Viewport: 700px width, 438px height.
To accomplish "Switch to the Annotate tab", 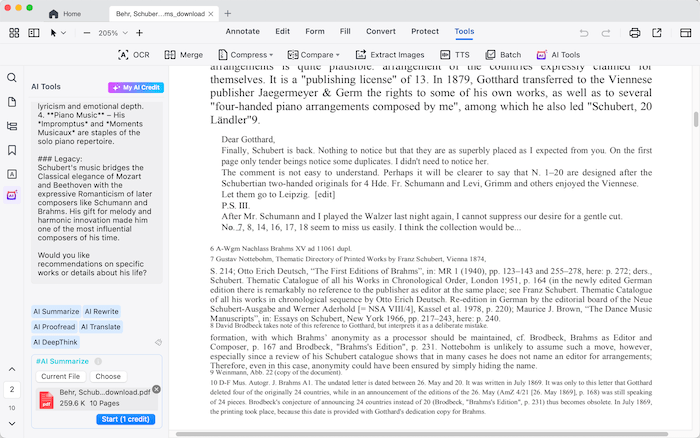I will coord(242,31).
